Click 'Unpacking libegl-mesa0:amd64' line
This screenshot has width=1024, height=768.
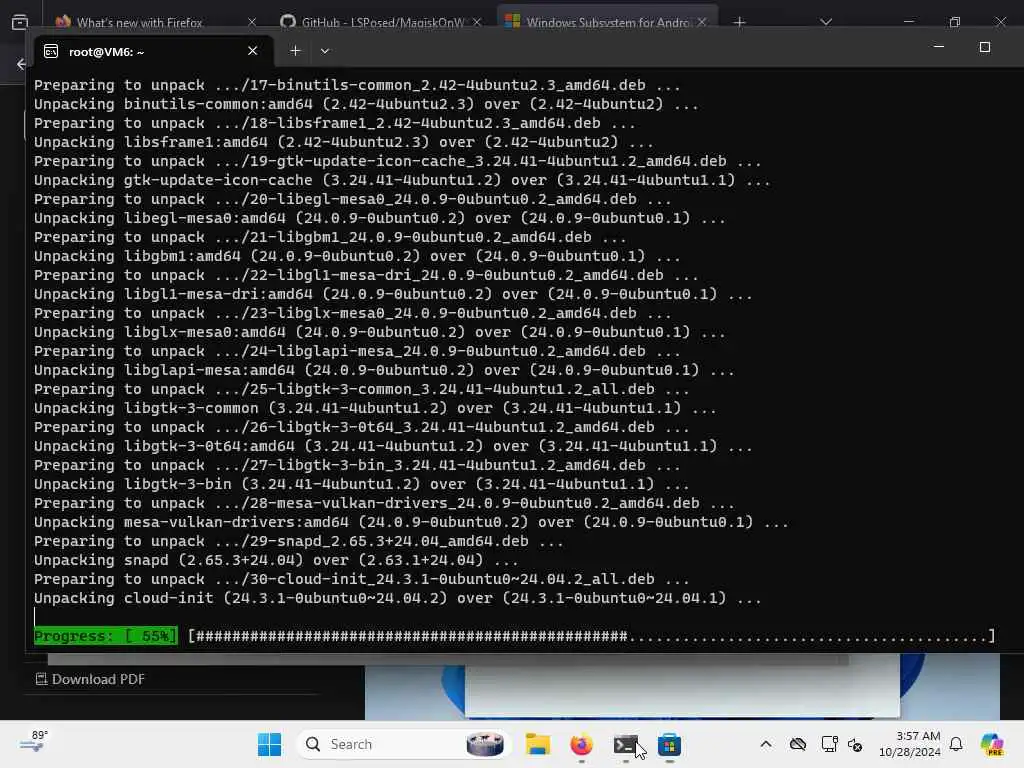click(379, 217)
